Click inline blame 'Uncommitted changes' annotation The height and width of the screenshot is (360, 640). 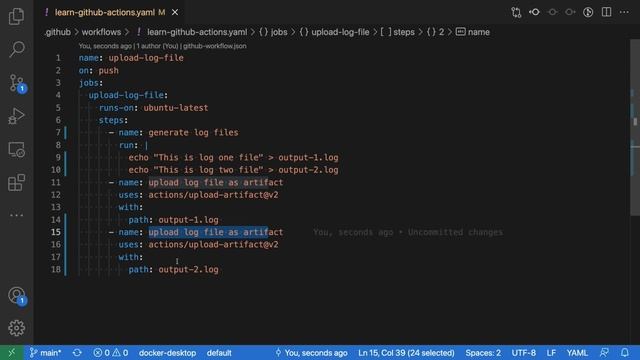click(455, 232)
